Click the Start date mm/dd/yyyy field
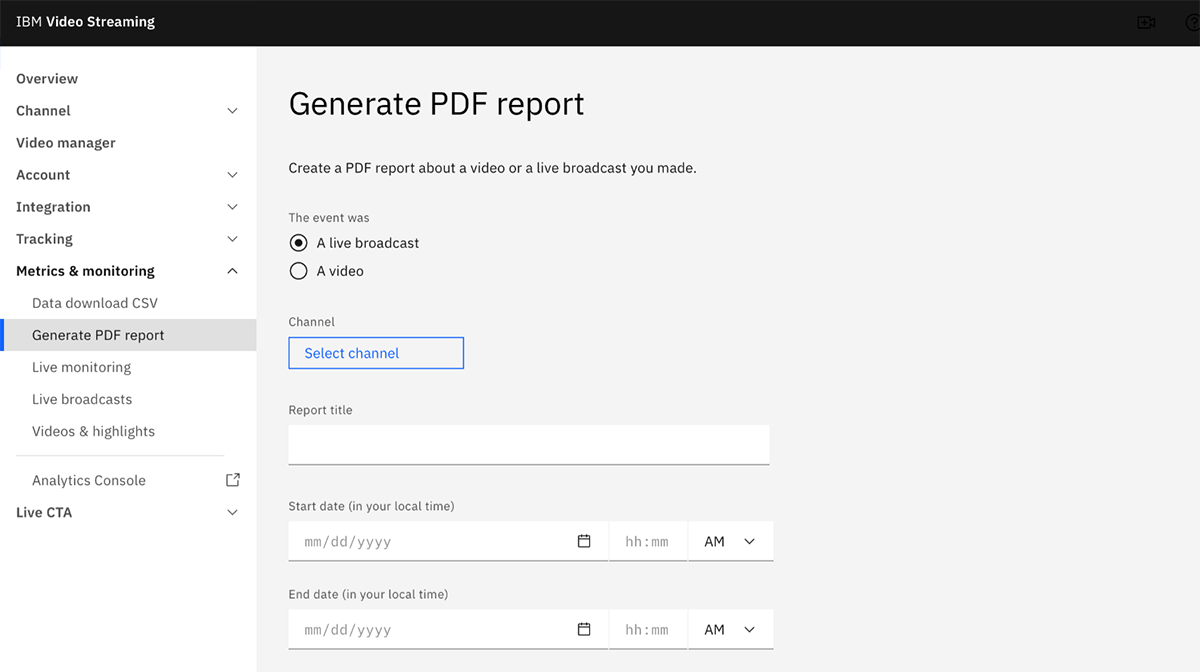This screenshot has width=1200, height=672. [448, 541]
